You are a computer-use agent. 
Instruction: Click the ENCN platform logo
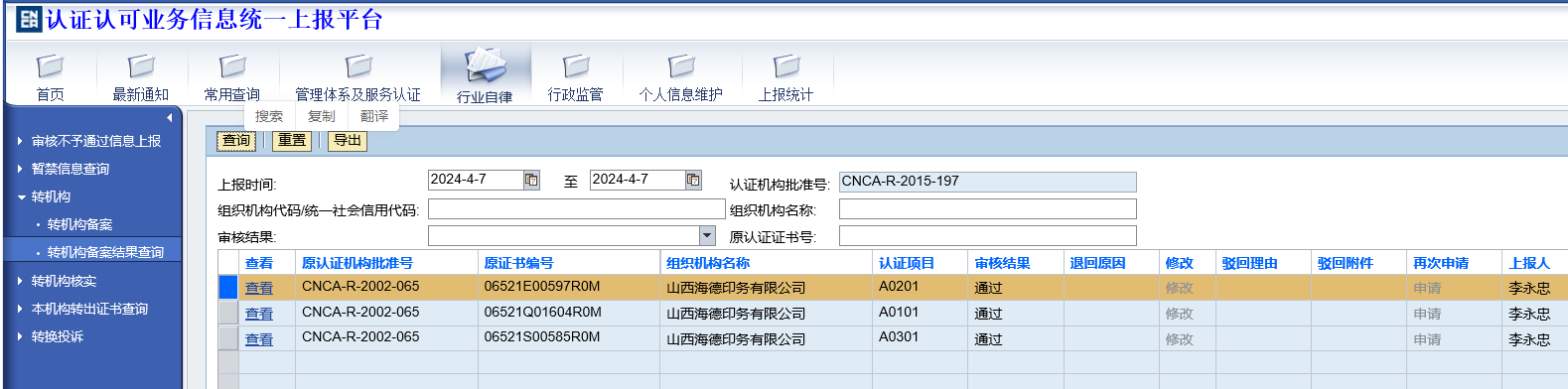[29, 19]
